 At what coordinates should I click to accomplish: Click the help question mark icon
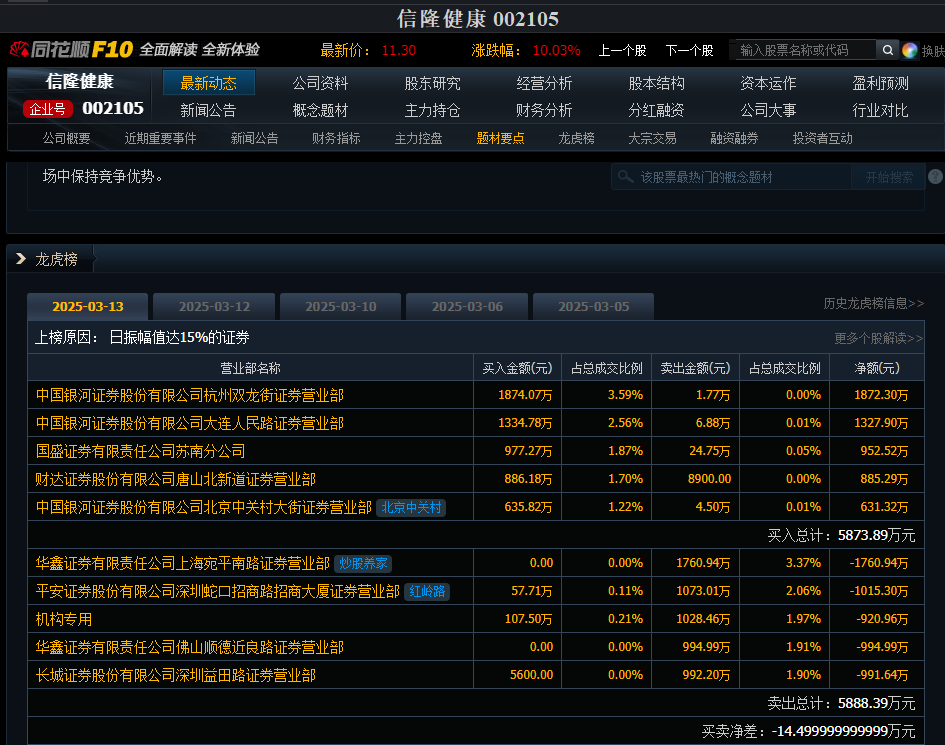935,177
